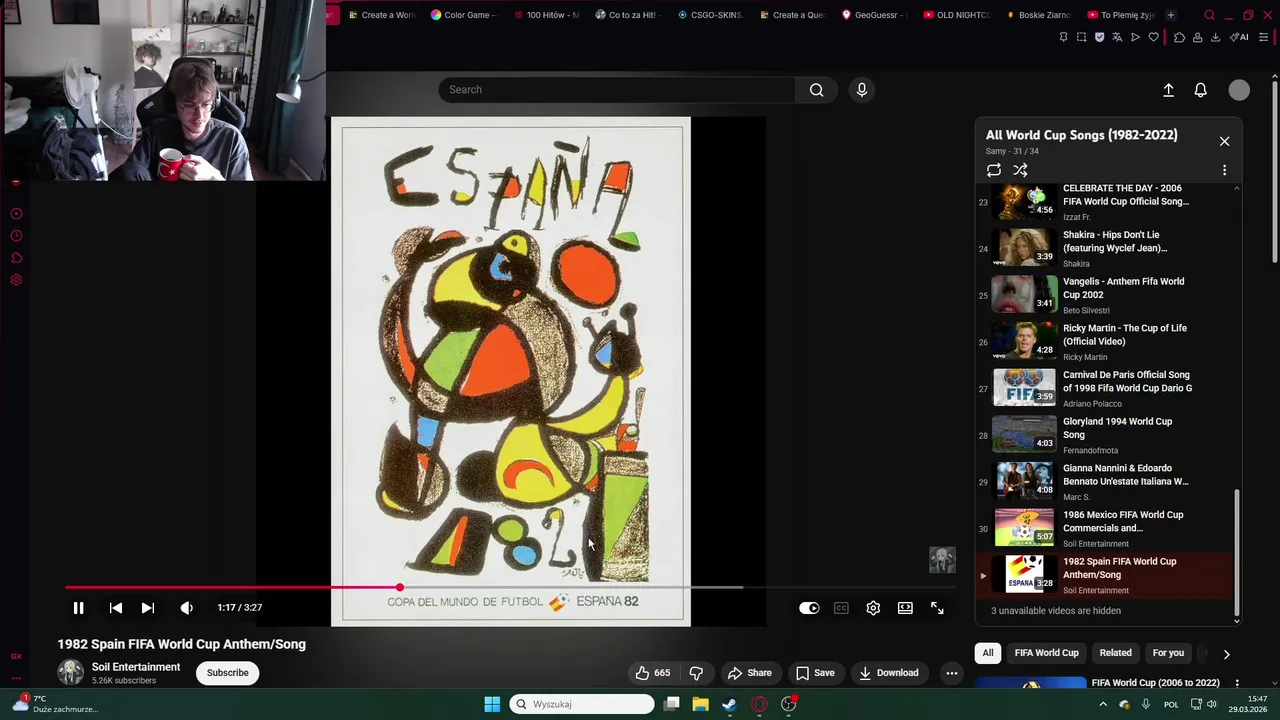Click the browser heart bookmark icon
The width and height of the screenshot is (1280, 720).
pos(1153,37)
